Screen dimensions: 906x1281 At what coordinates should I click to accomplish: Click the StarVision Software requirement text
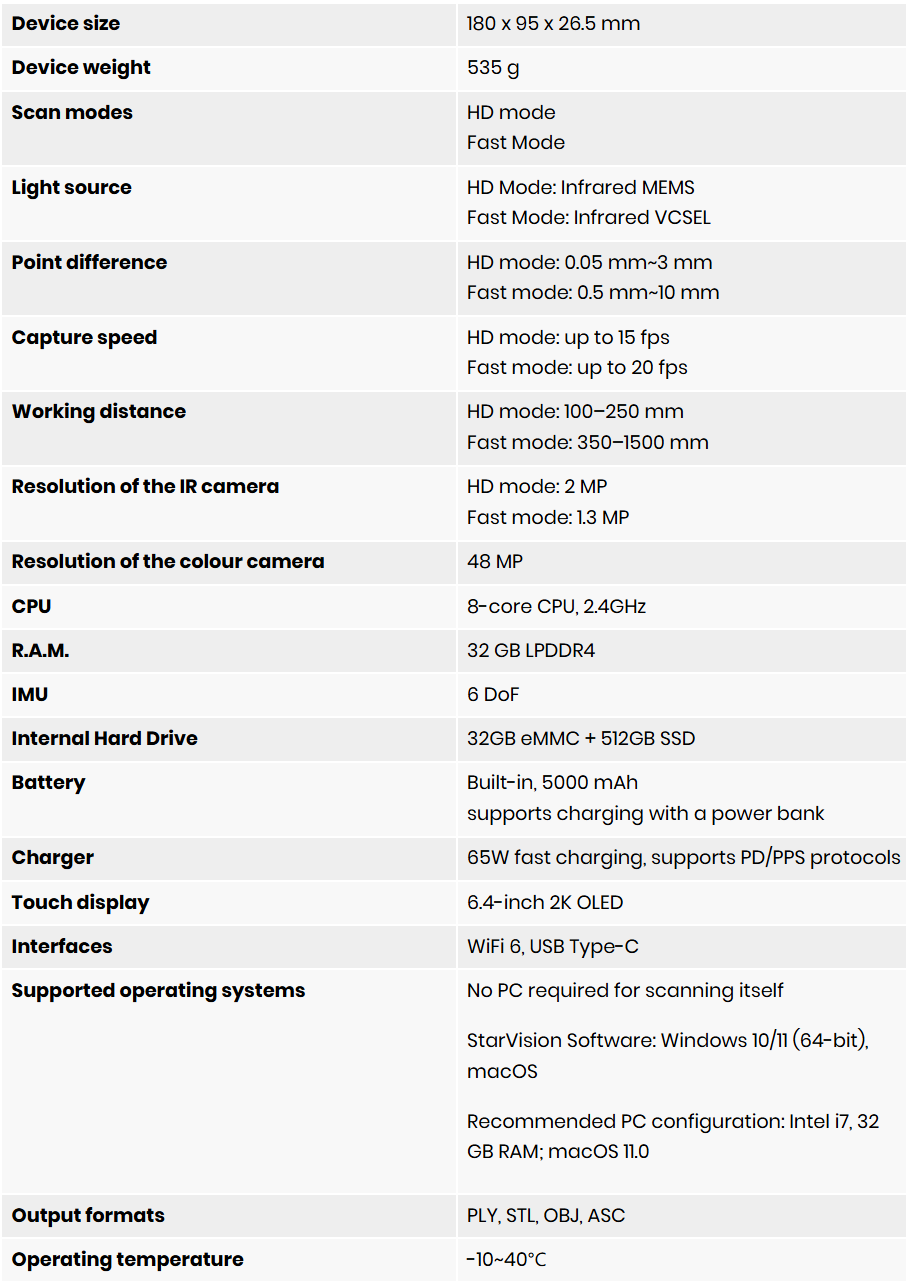click(667, 1055)
